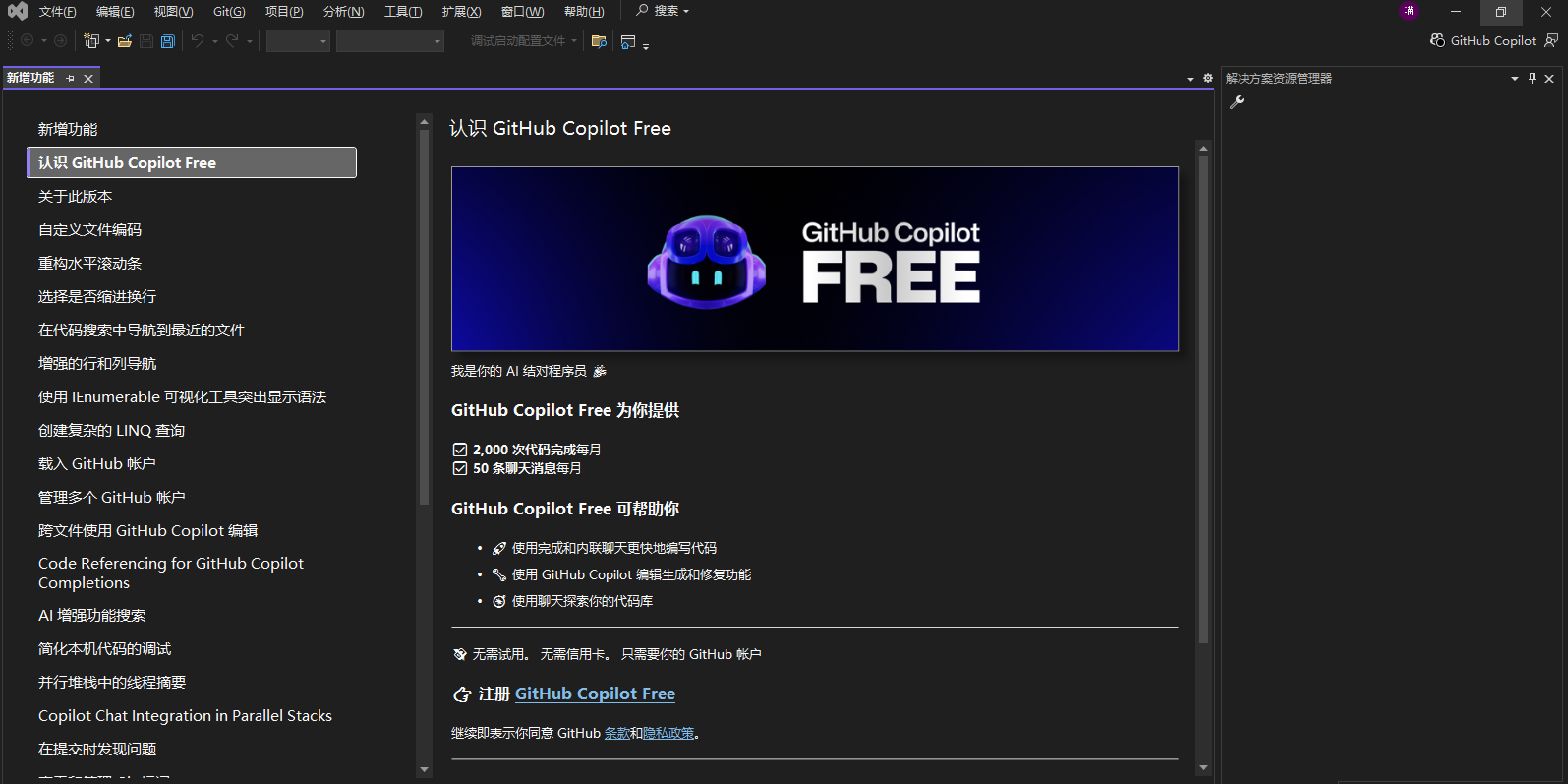Open the toolbar overflow options arrow
Image resolution: width=1568 pixels, height=784 pixels.
pos(646,45)
